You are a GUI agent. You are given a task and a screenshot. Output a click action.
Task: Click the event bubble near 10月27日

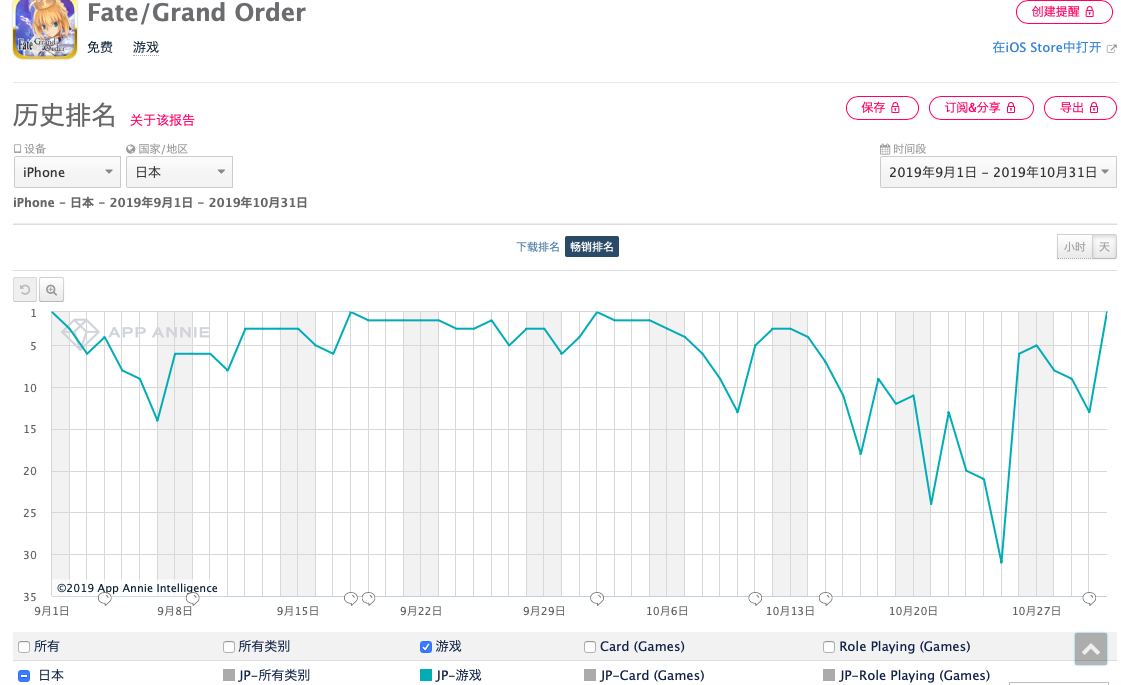coord(1089,598)
